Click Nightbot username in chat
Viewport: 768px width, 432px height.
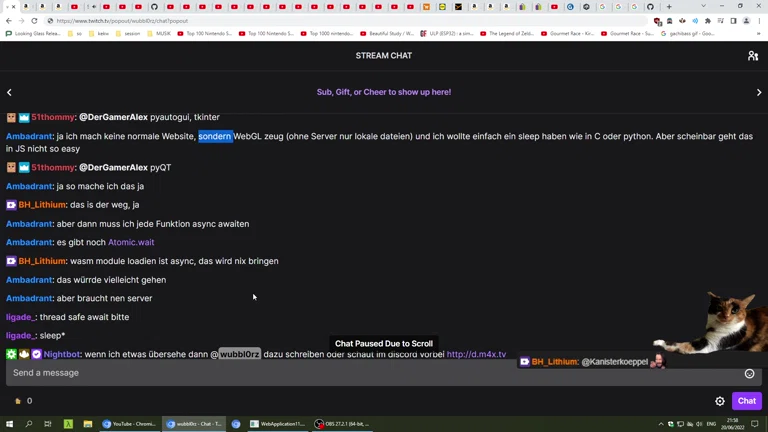point(61,354)
